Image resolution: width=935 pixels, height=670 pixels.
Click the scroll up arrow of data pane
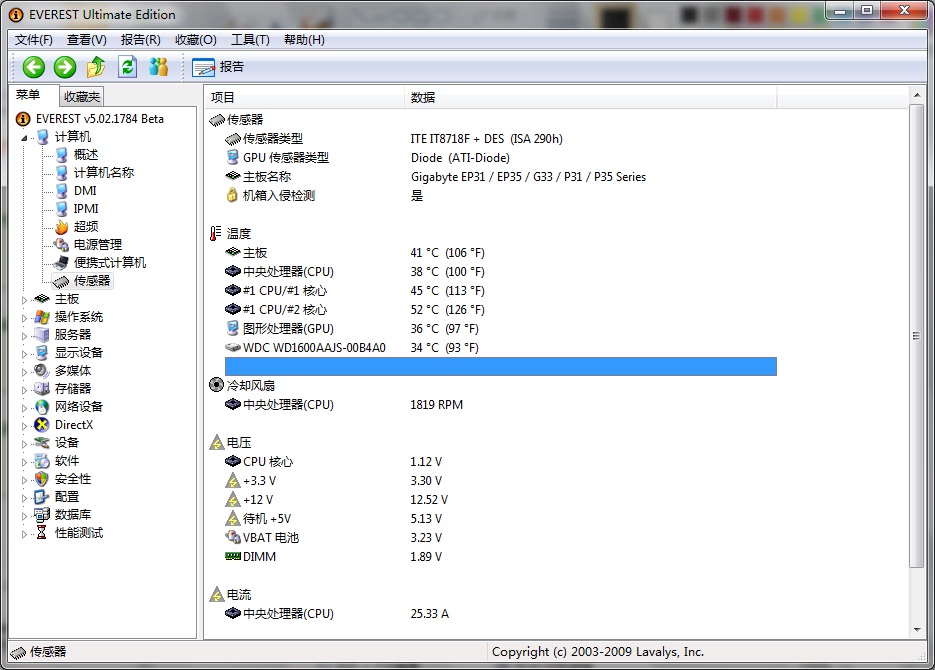coord(917,95)
